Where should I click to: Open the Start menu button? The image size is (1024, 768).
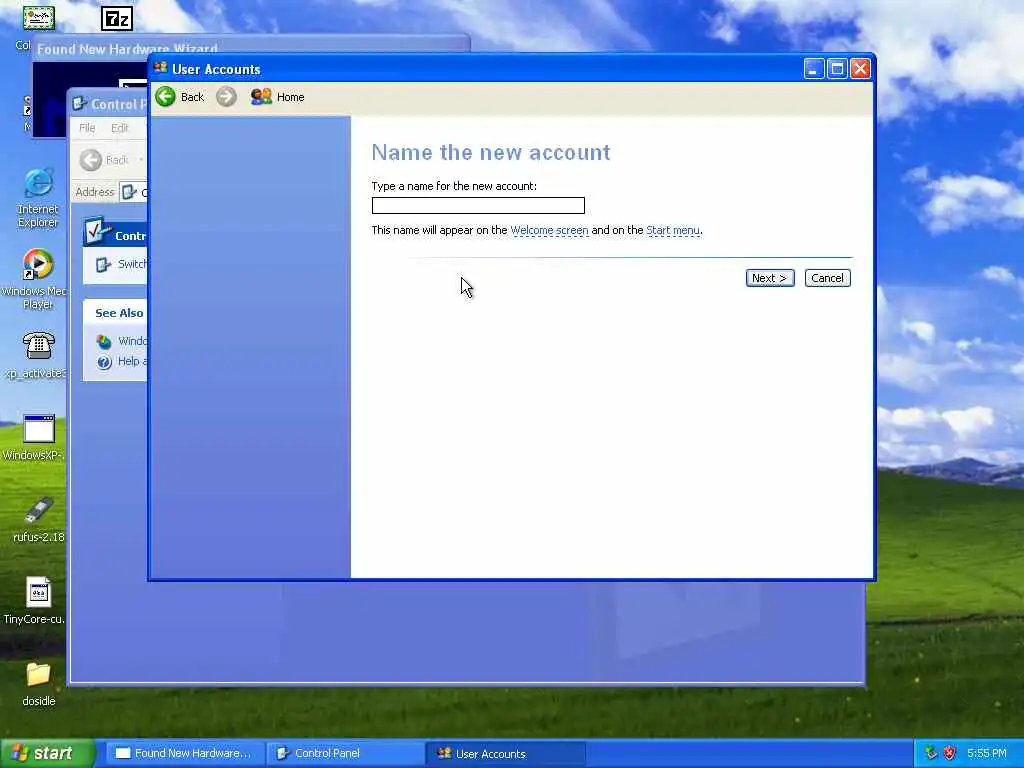[47, 753]
